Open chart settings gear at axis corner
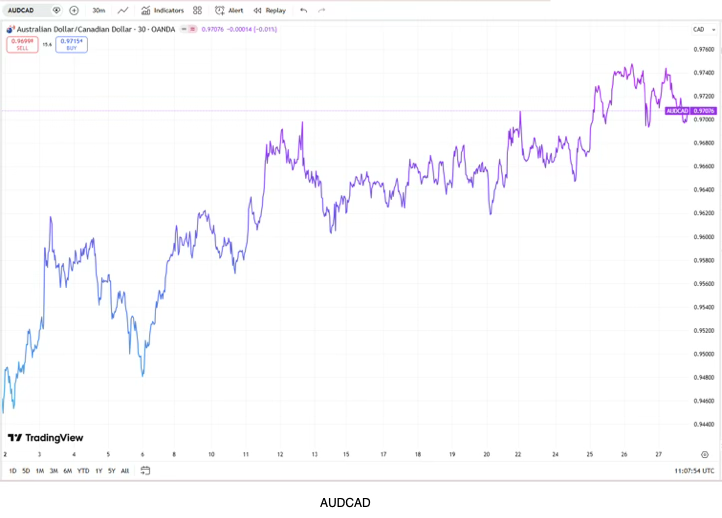This screenshot has width=722, height=518. click(x=704, y=454)
